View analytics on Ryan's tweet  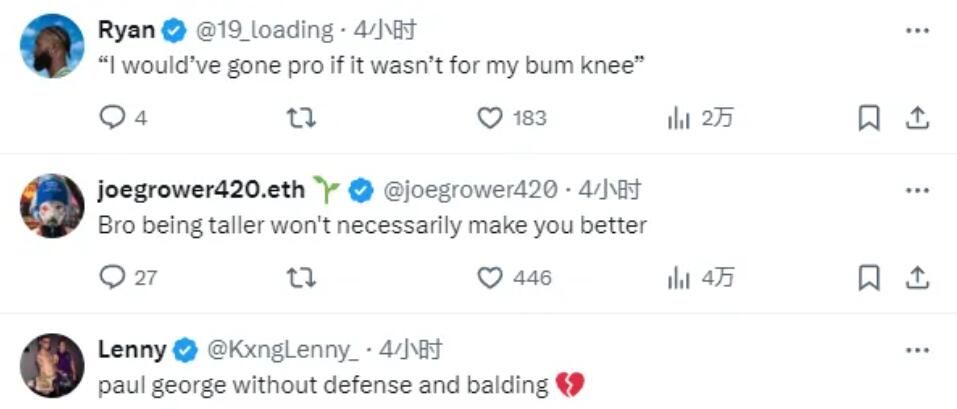point(679,118)
